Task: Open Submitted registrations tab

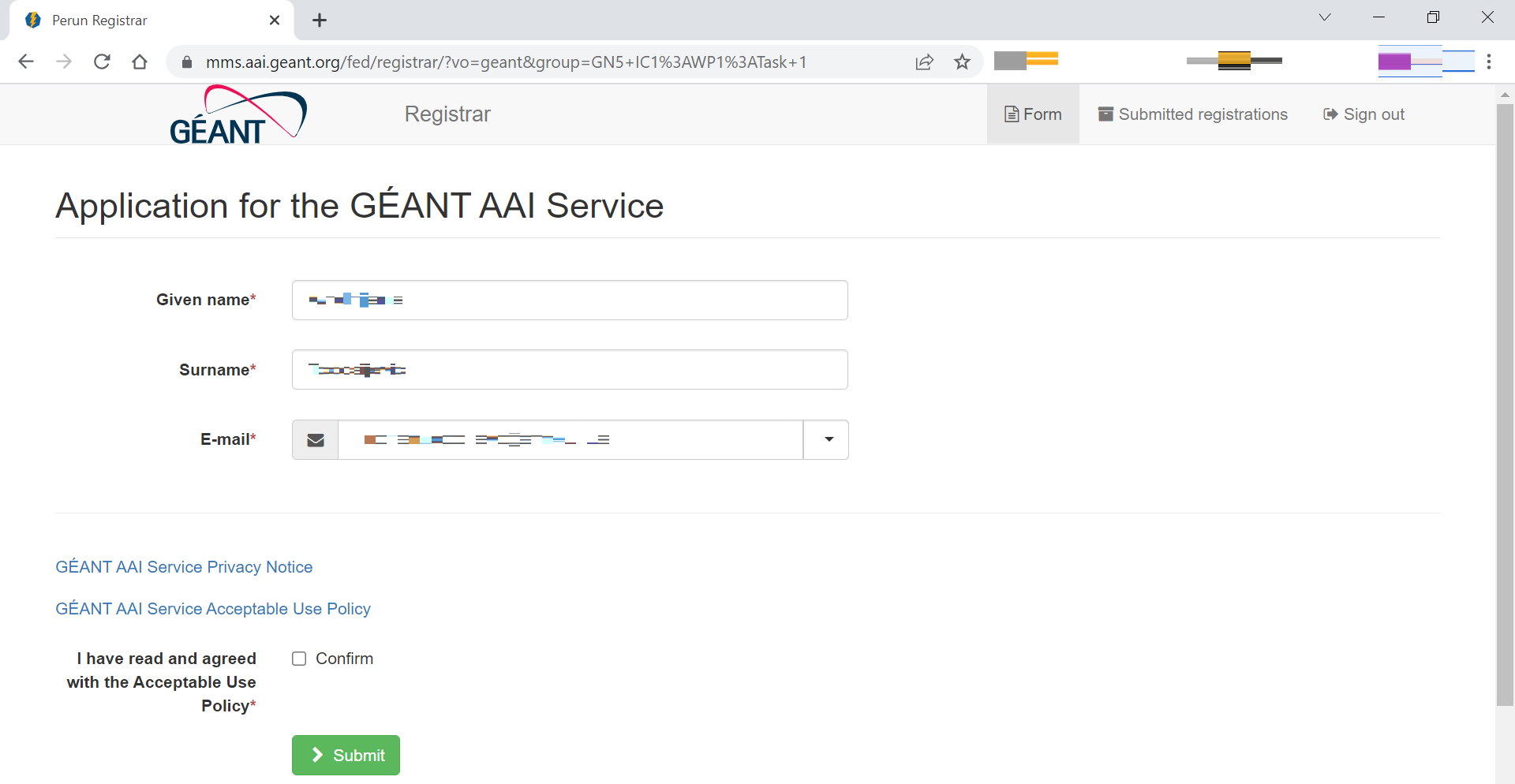Action: click(1193, 114)
